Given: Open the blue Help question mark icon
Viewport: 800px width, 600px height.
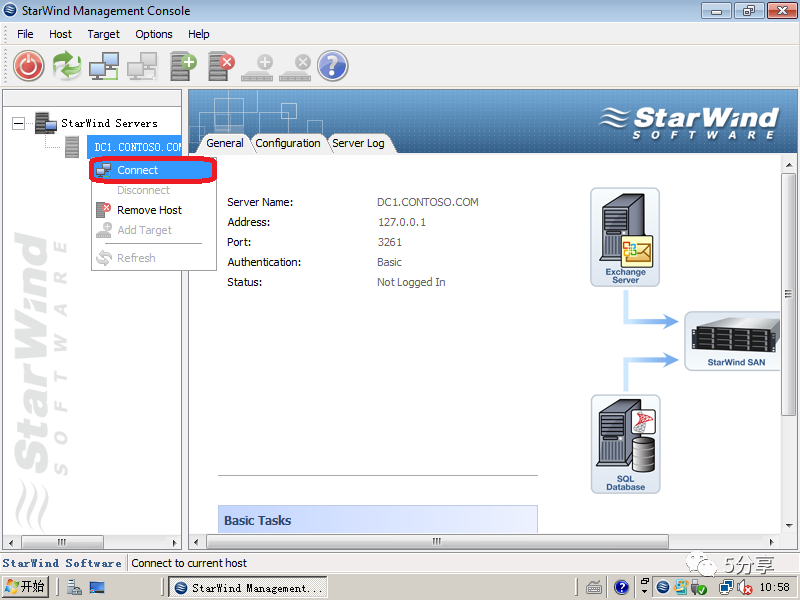Looking at the screenshot, I should [333, 66].
